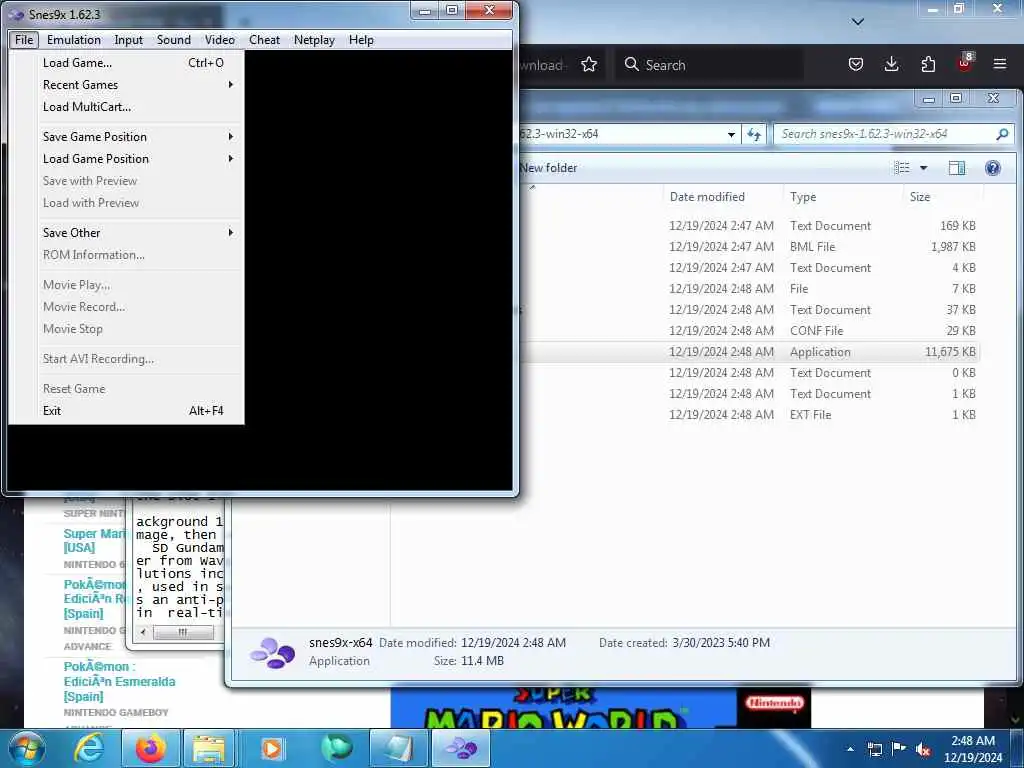Choose Load Game... from File menu
Screen dimensions: 1024x768
click(127, 63)
